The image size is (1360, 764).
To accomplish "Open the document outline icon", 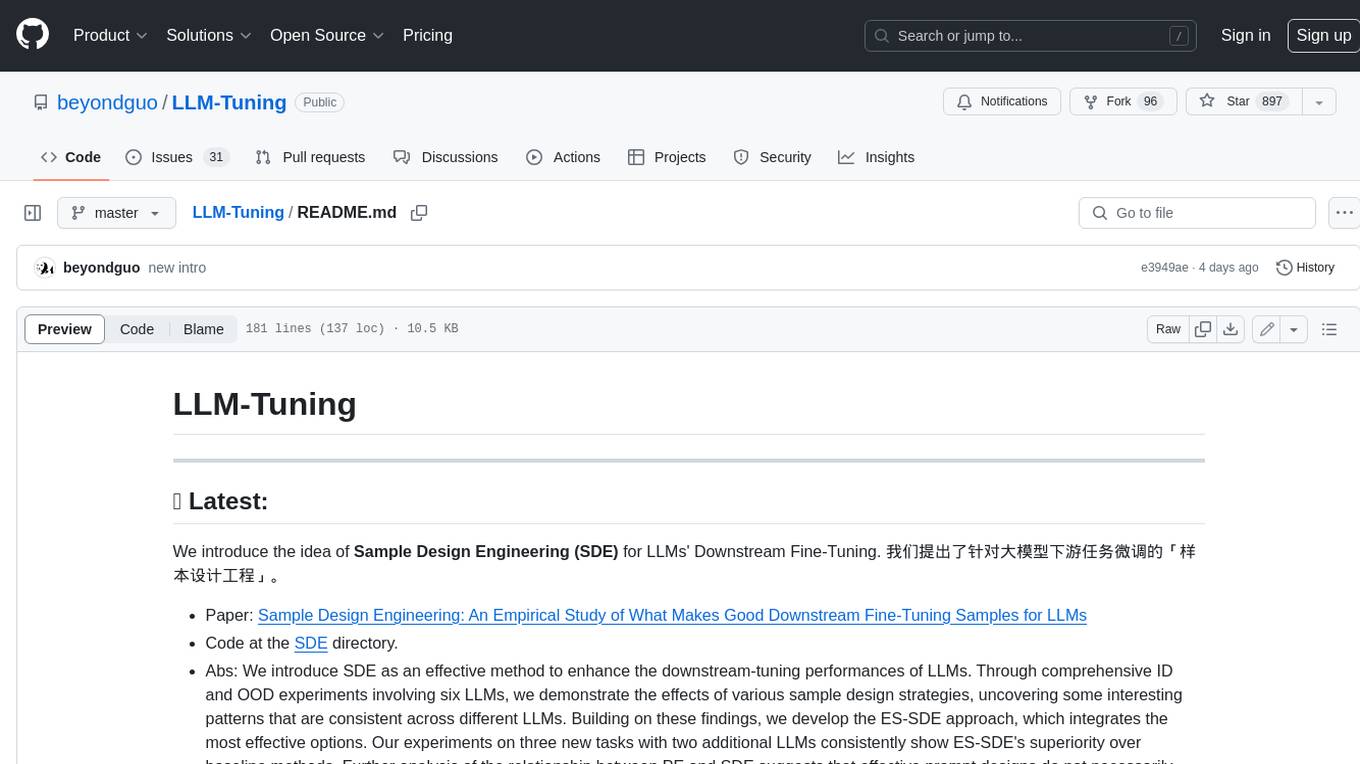I will 1329,329.
